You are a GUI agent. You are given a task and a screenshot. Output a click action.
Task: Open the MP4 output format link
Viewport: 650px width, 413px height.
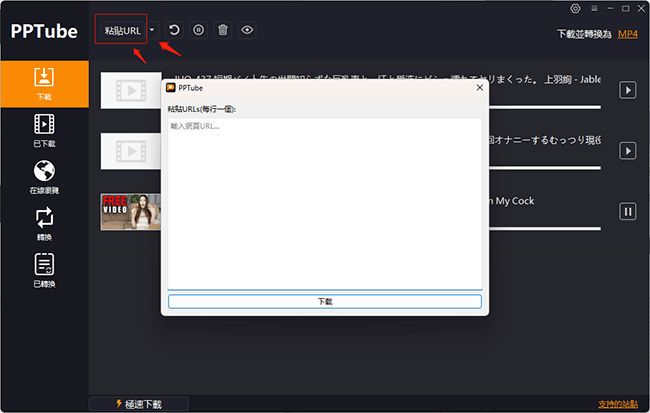(628, 34)
